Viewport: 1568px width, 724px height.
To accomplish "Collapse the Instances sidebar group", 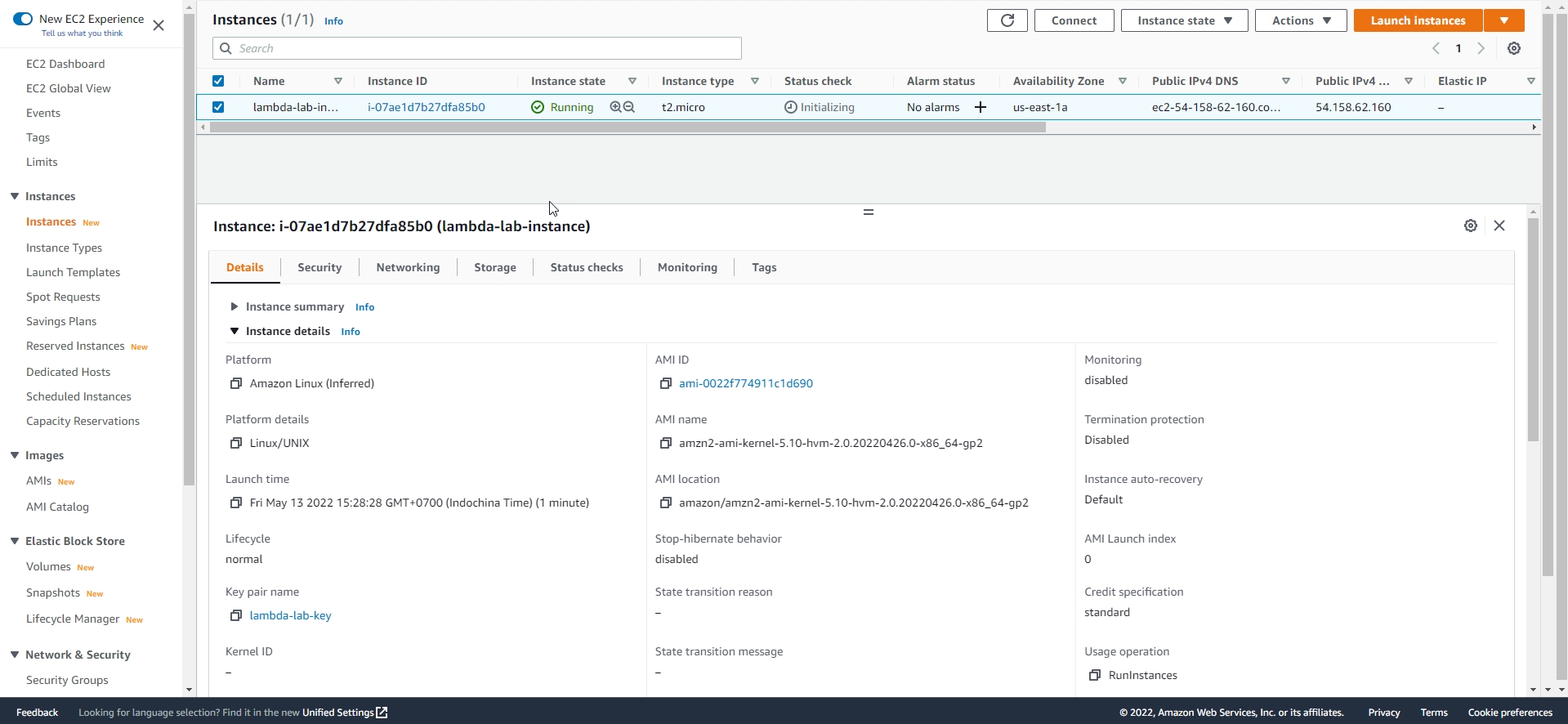I will point(15,196).
